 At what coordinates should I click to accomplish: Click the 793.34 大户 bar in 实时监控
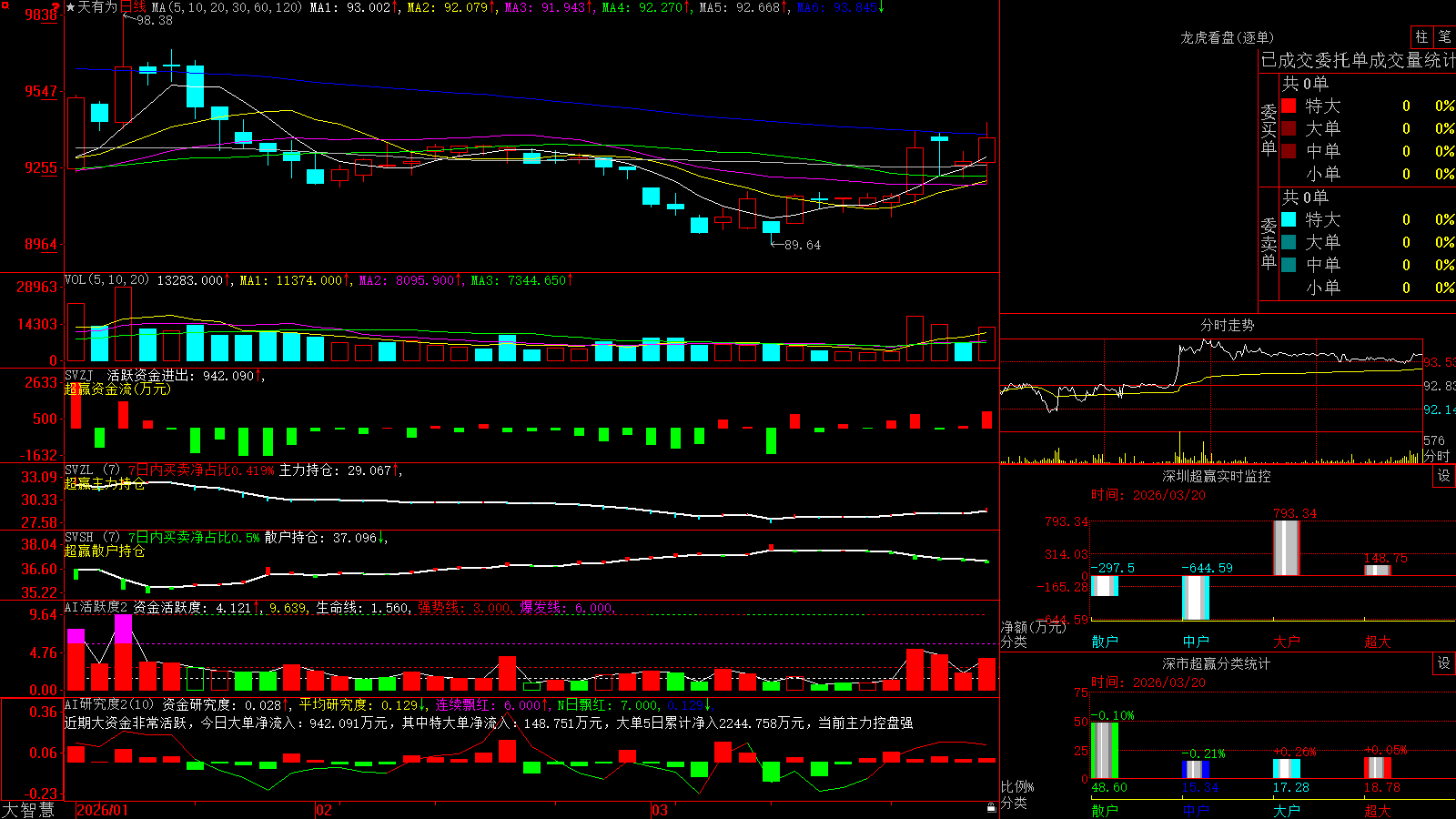1287,548
